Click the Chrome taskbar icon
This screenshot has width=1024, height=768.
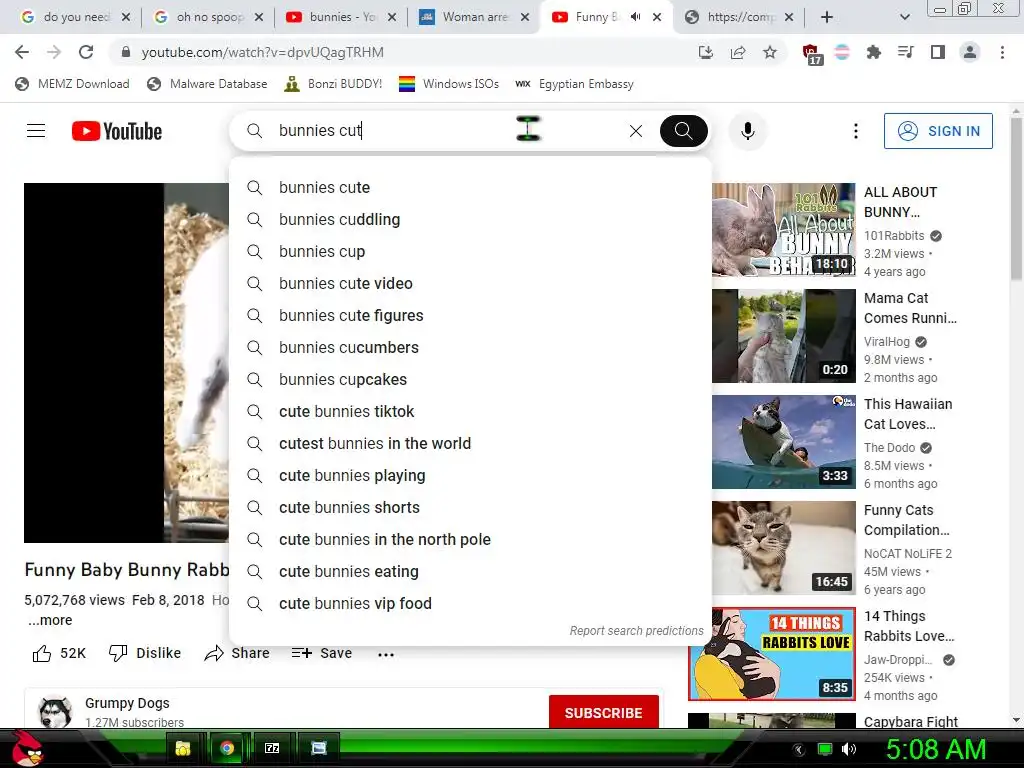point(227,748)
